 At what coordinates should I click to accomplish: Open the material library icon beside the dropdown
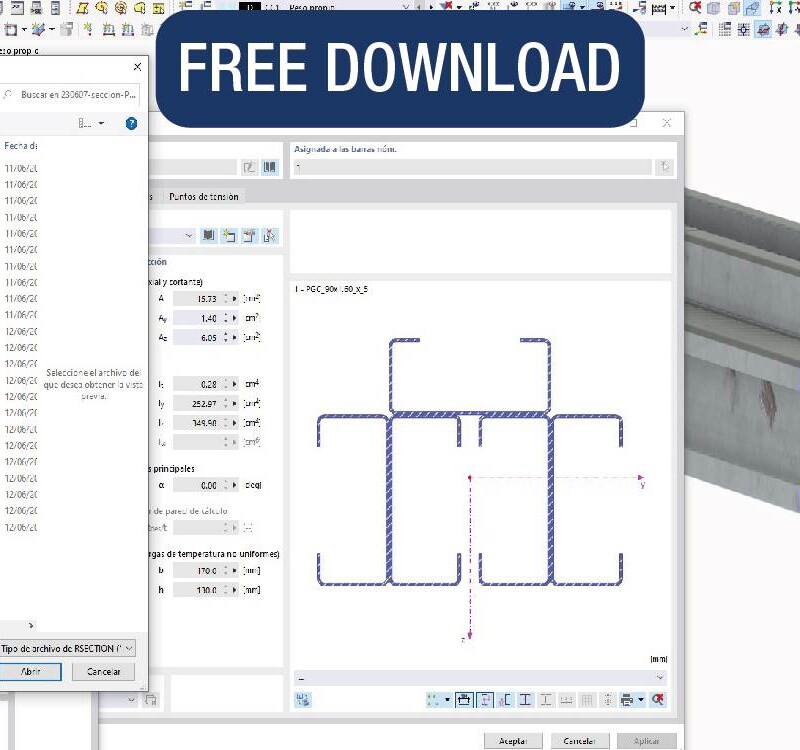pyautogui.click(x=209, y=236)
